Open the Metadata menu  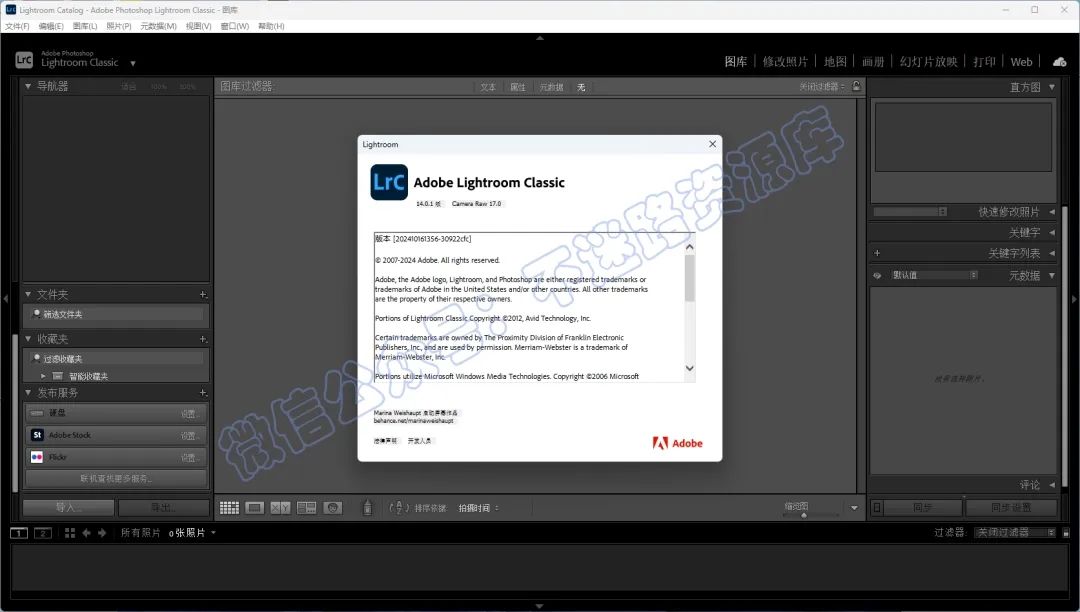[158, 26]
